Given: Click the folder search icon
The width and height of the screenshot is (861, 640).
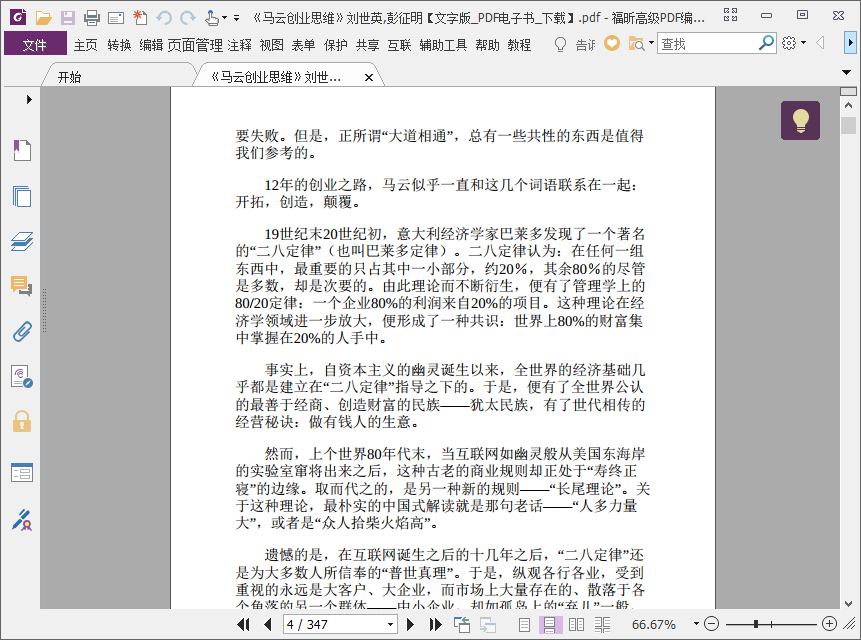Looking at the screenshot, I should coord(636,43).
